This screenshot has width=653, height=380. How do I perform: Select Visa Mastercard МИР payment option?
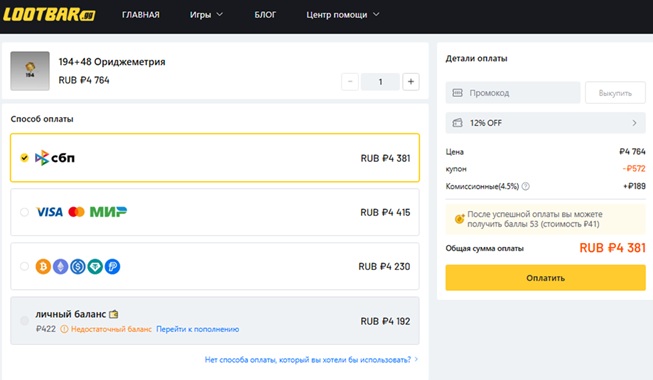pos(215,212)
